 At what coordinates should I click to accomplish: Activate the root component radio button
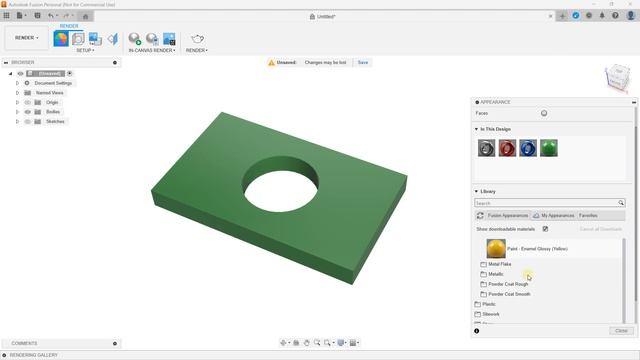tap(69, 73)
